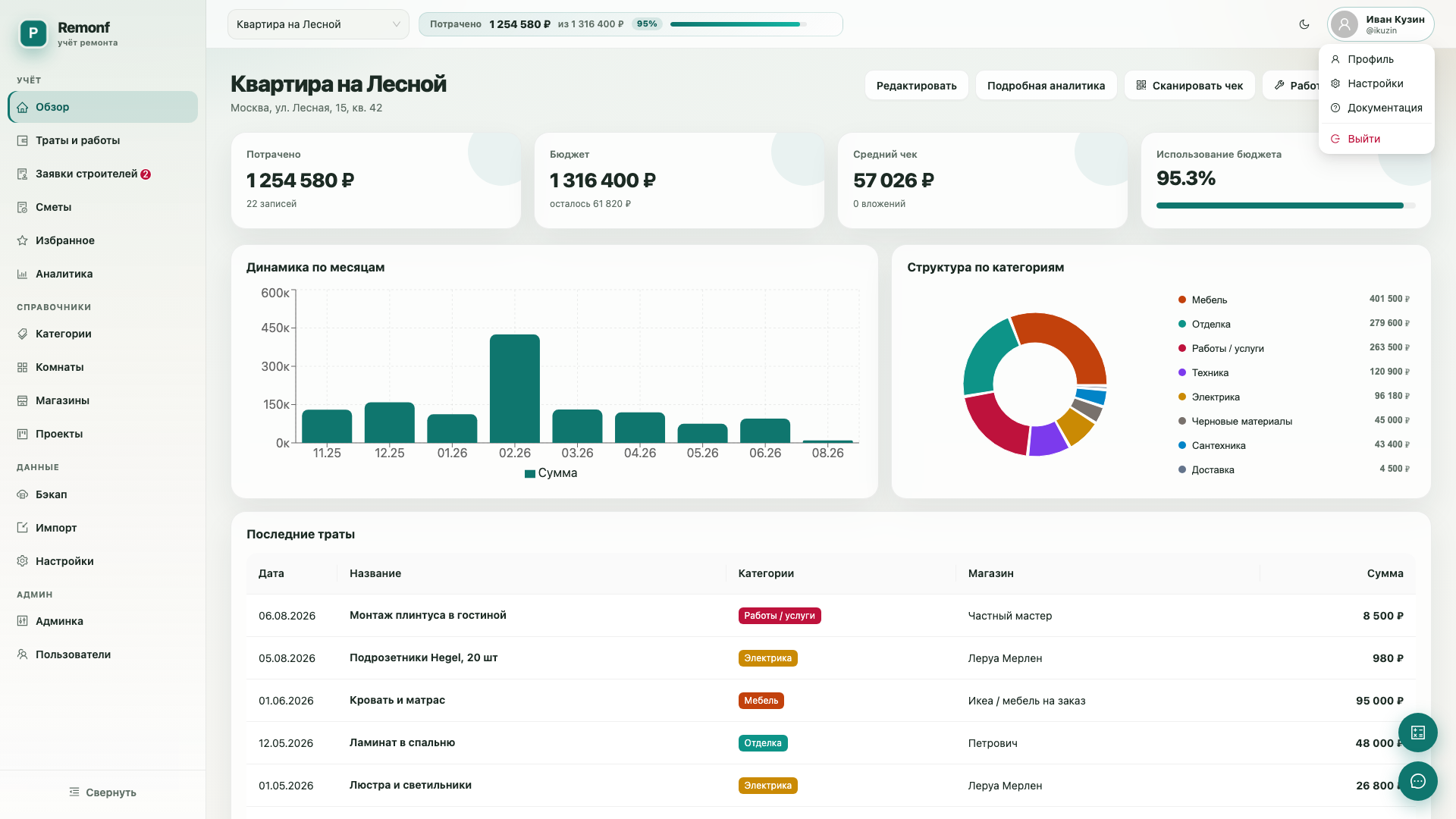Screen dimensions: 1456x819
Task: Select Документация in user menu
Action: 1376,108
